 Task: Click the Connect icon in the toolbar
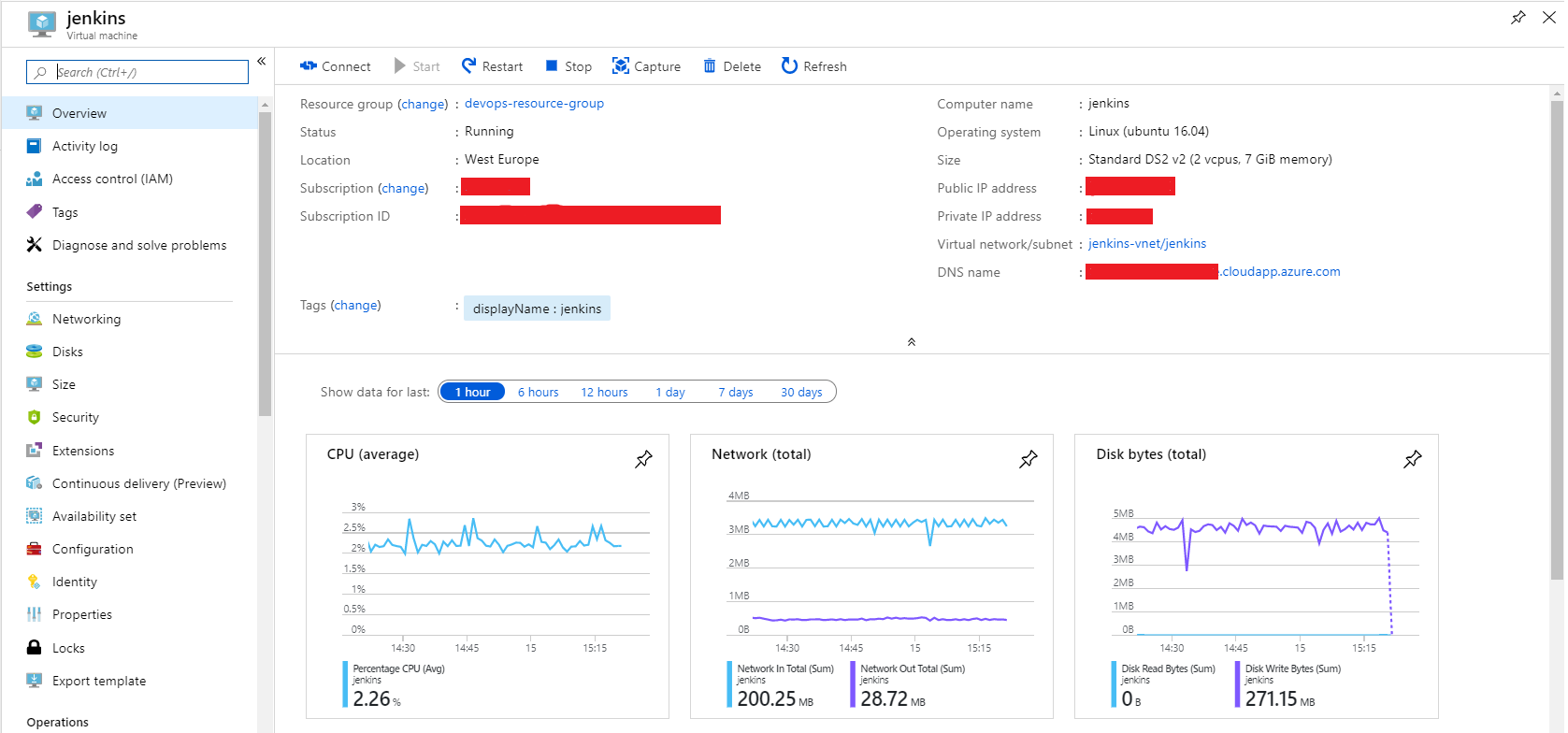[309, 66]
